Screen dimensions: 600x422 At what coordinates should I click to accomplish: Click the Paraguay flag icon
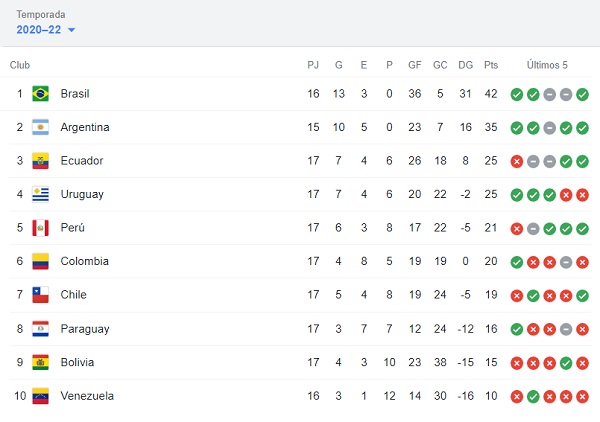coord(40,329)
